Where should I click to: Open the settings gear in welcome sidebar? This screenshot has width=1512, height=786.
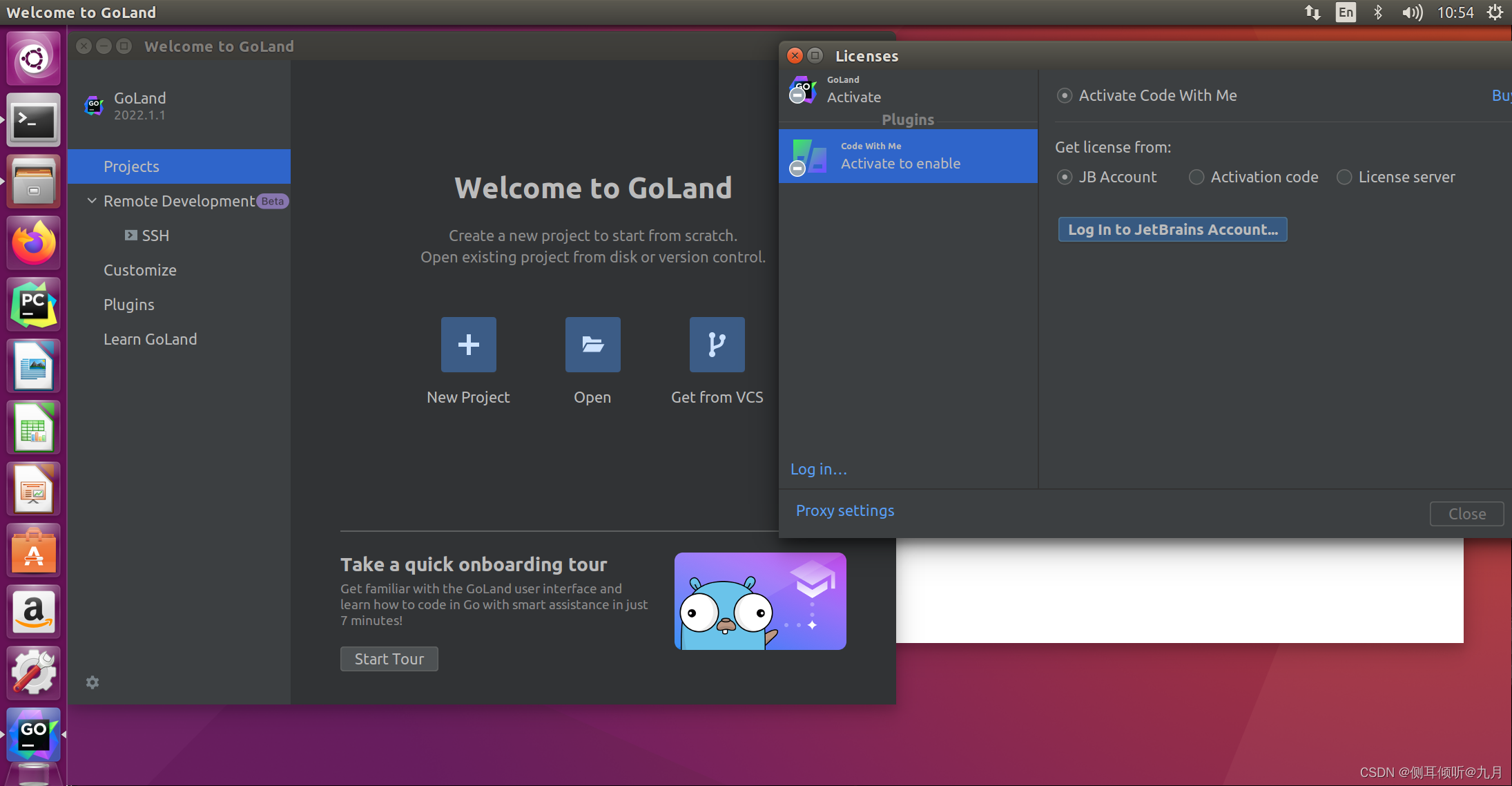click(93, 682)
